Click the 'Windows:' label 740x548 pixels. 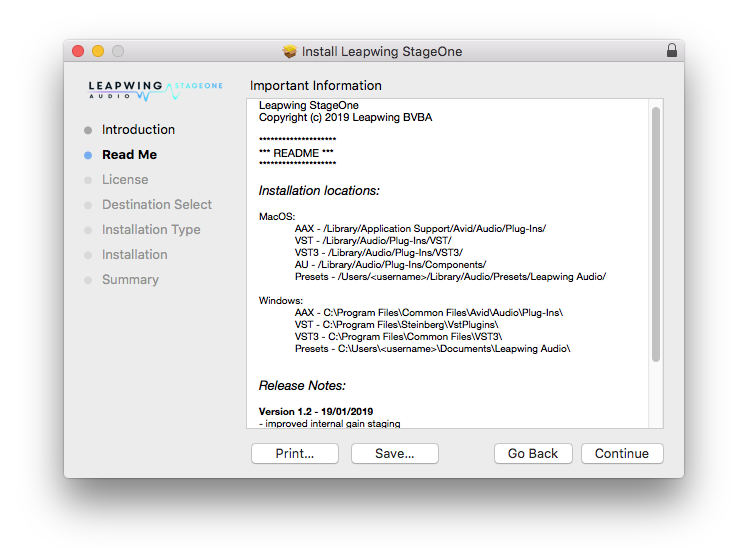[281, 301]
